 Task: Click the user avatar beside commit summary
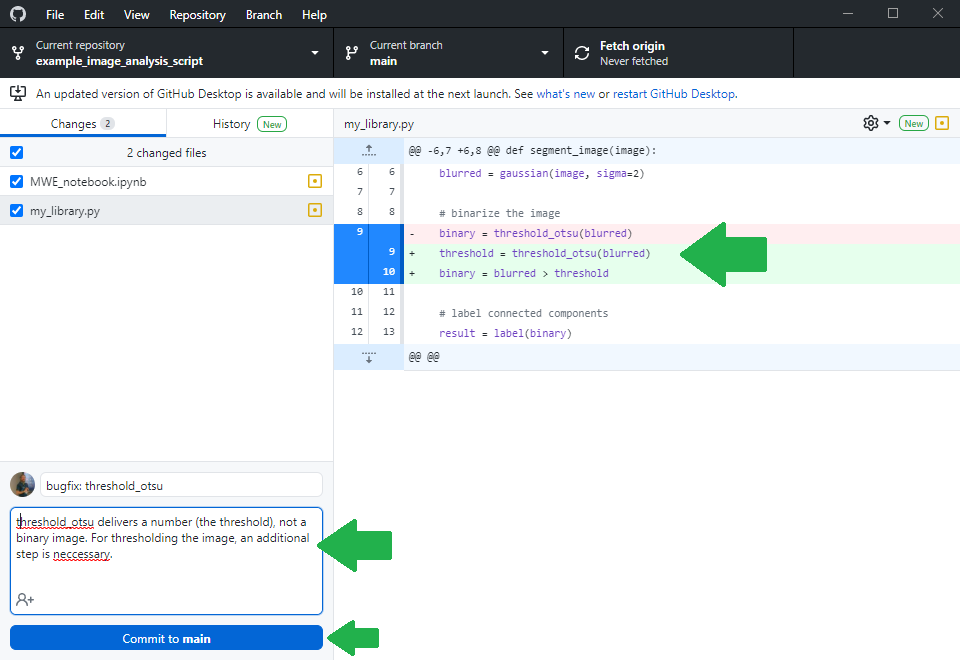tap(22, 485)
